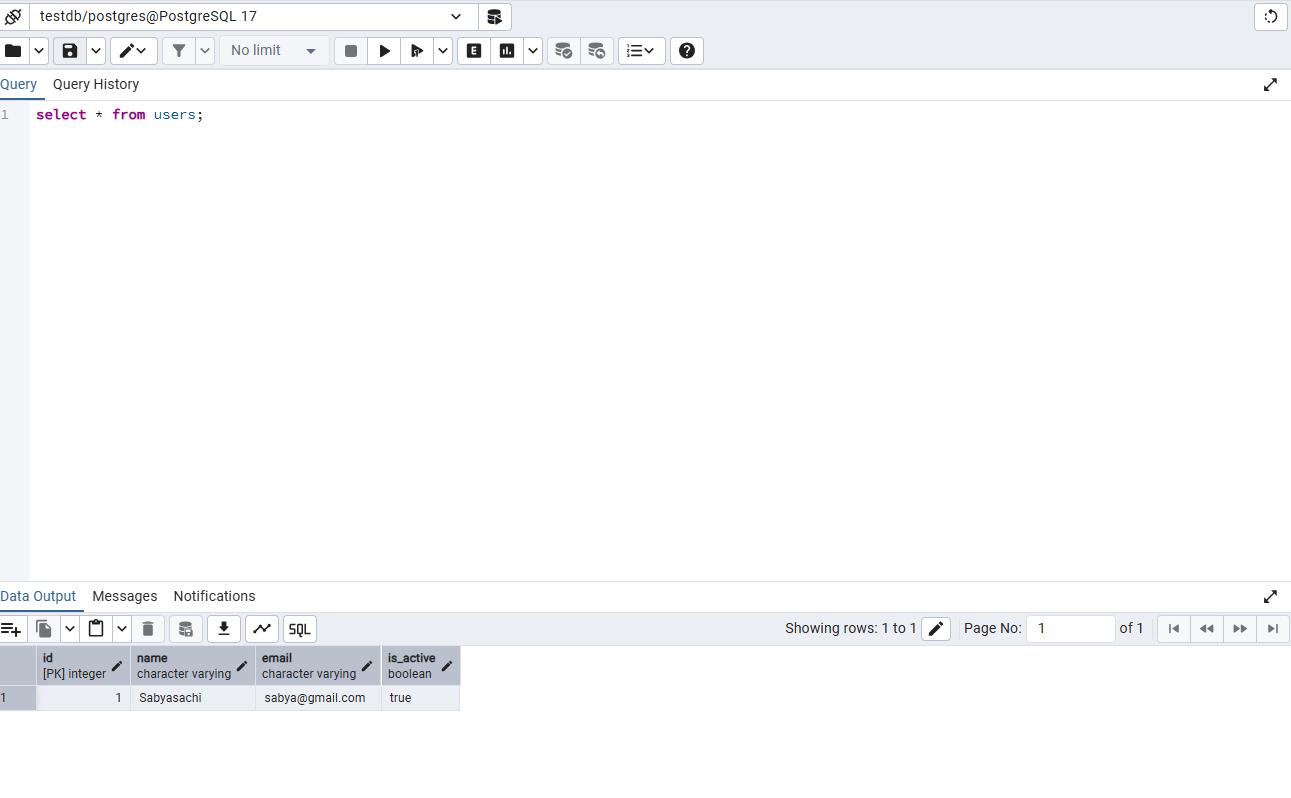Delete the selected row
Screen dimensions: 1291x798
coord(148,629)
